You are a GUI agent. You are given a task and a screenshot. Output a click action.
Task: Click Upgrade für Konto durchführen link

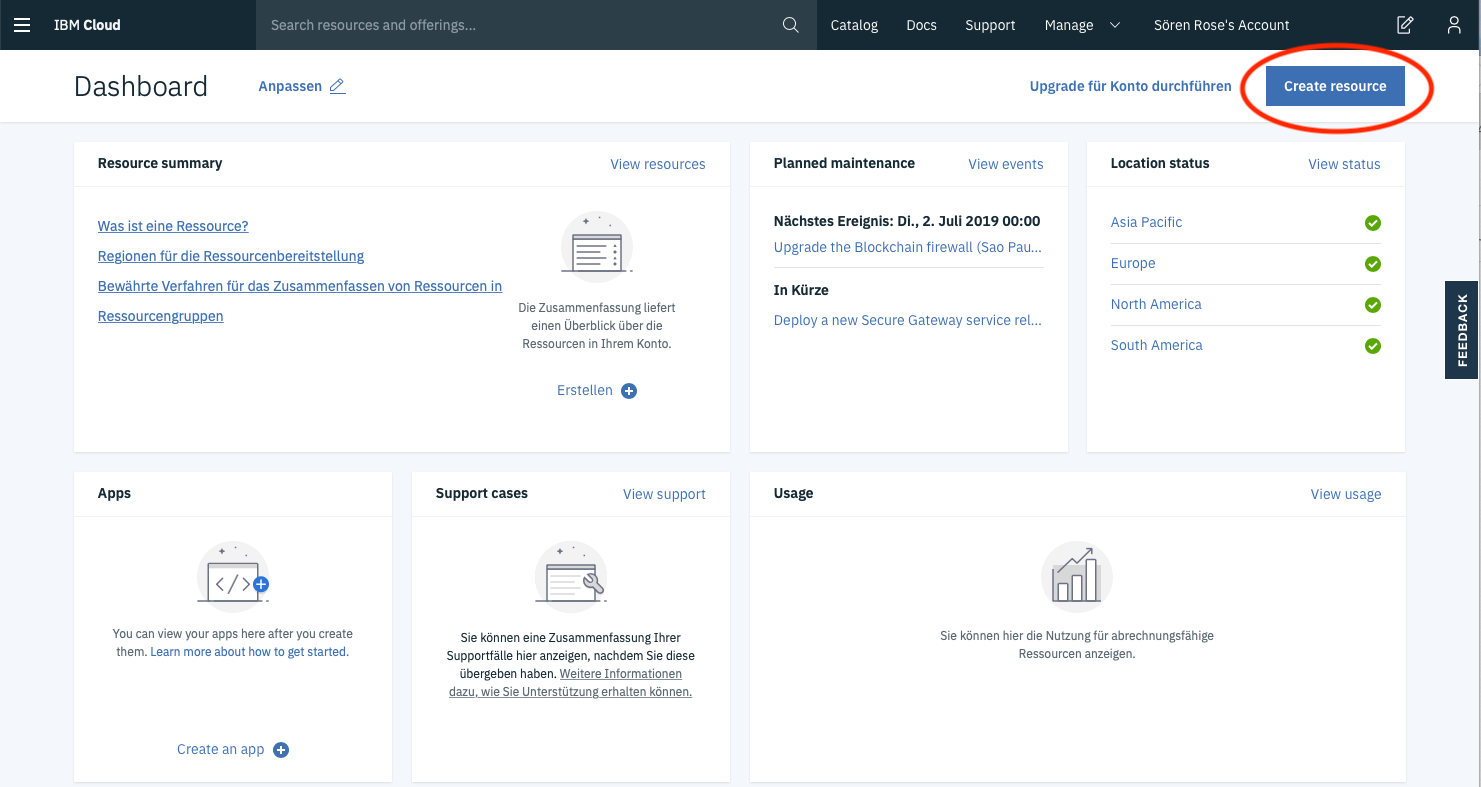pos(1130,86)
